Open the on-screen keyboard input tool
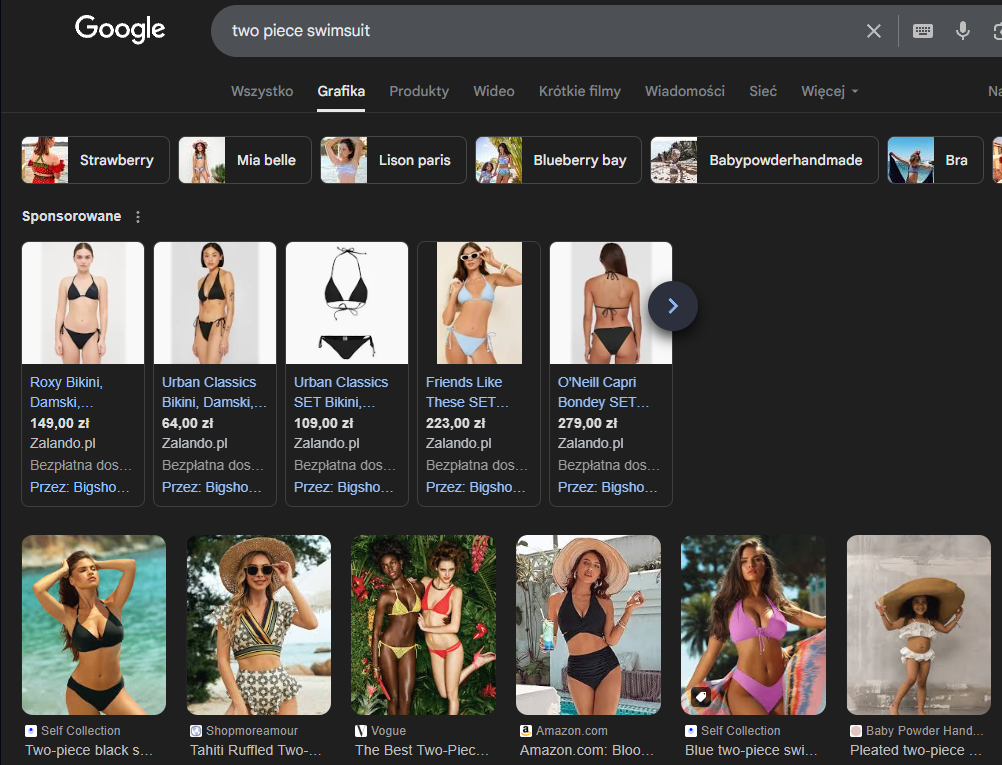 pos(923,31)
